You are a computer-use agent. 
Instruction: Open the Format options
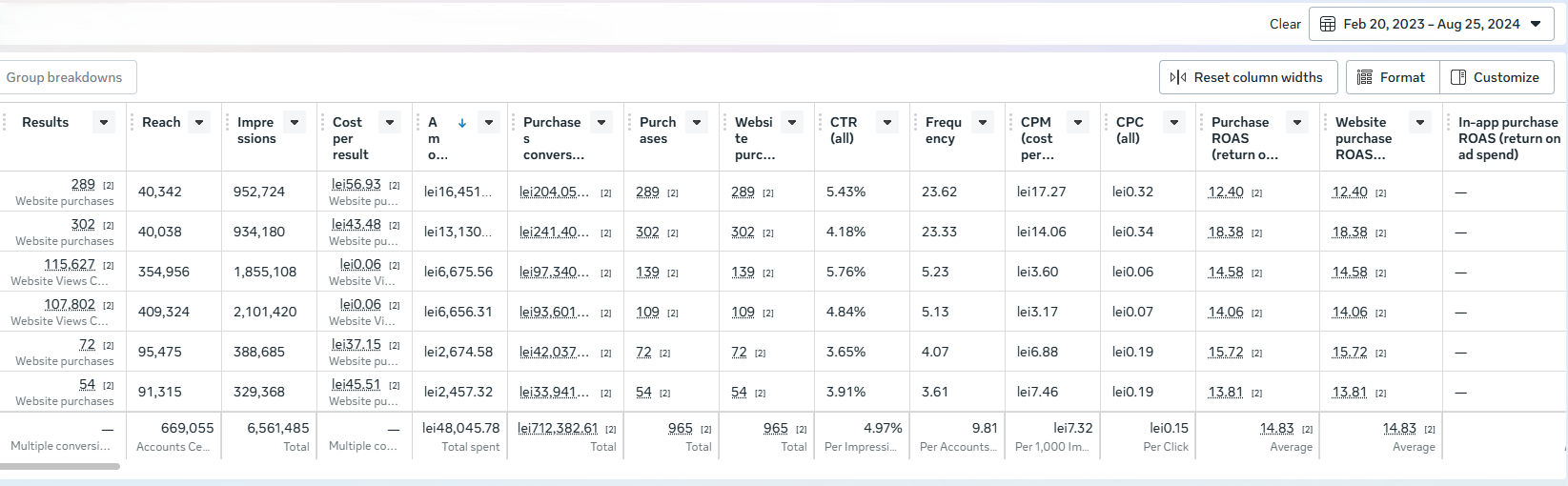point(1393,77)
